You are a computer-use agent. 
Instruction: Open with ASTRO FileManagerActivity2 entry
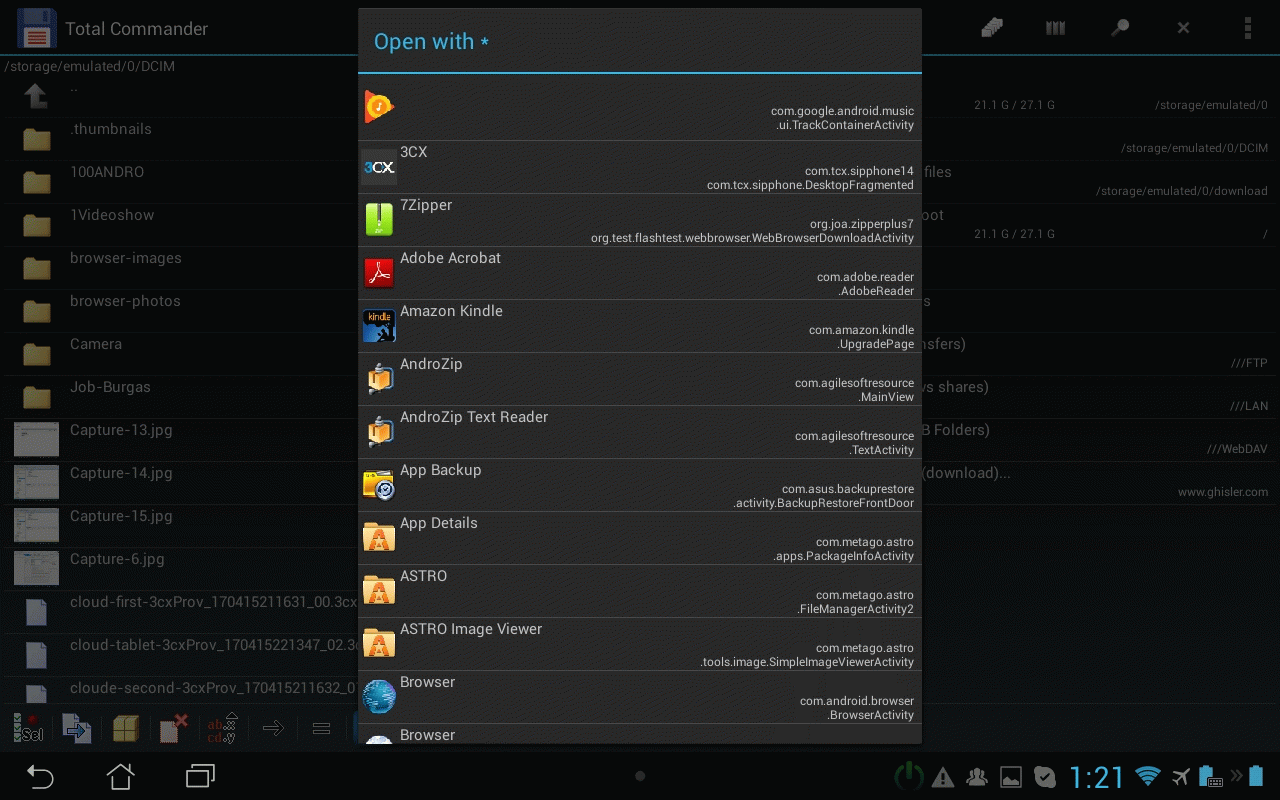click(x=640, y=591)
